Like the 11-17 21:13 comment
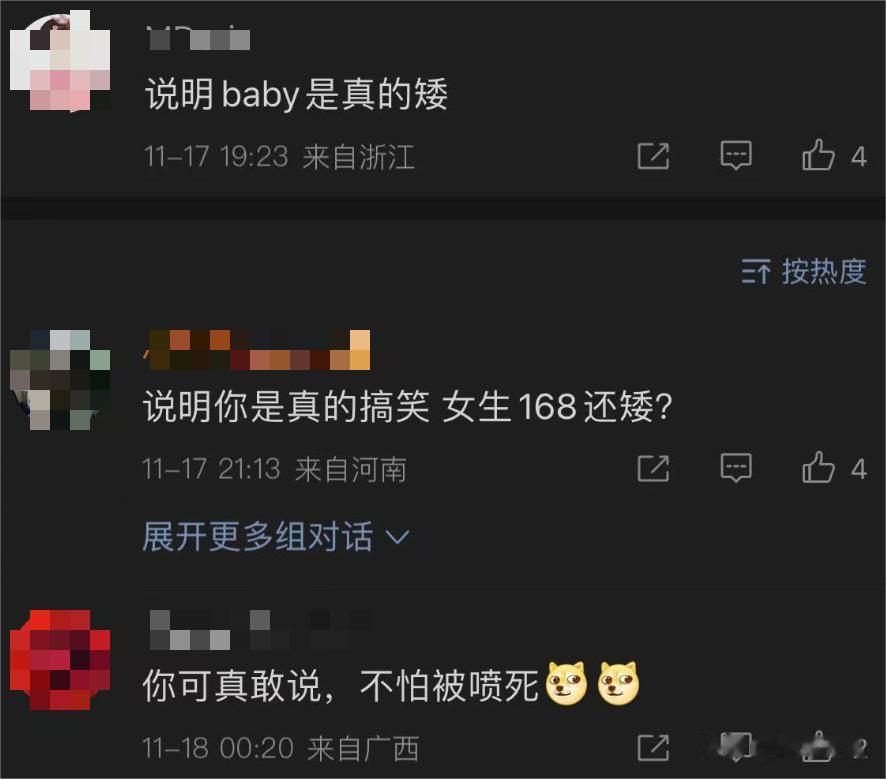 click(818, 467)
